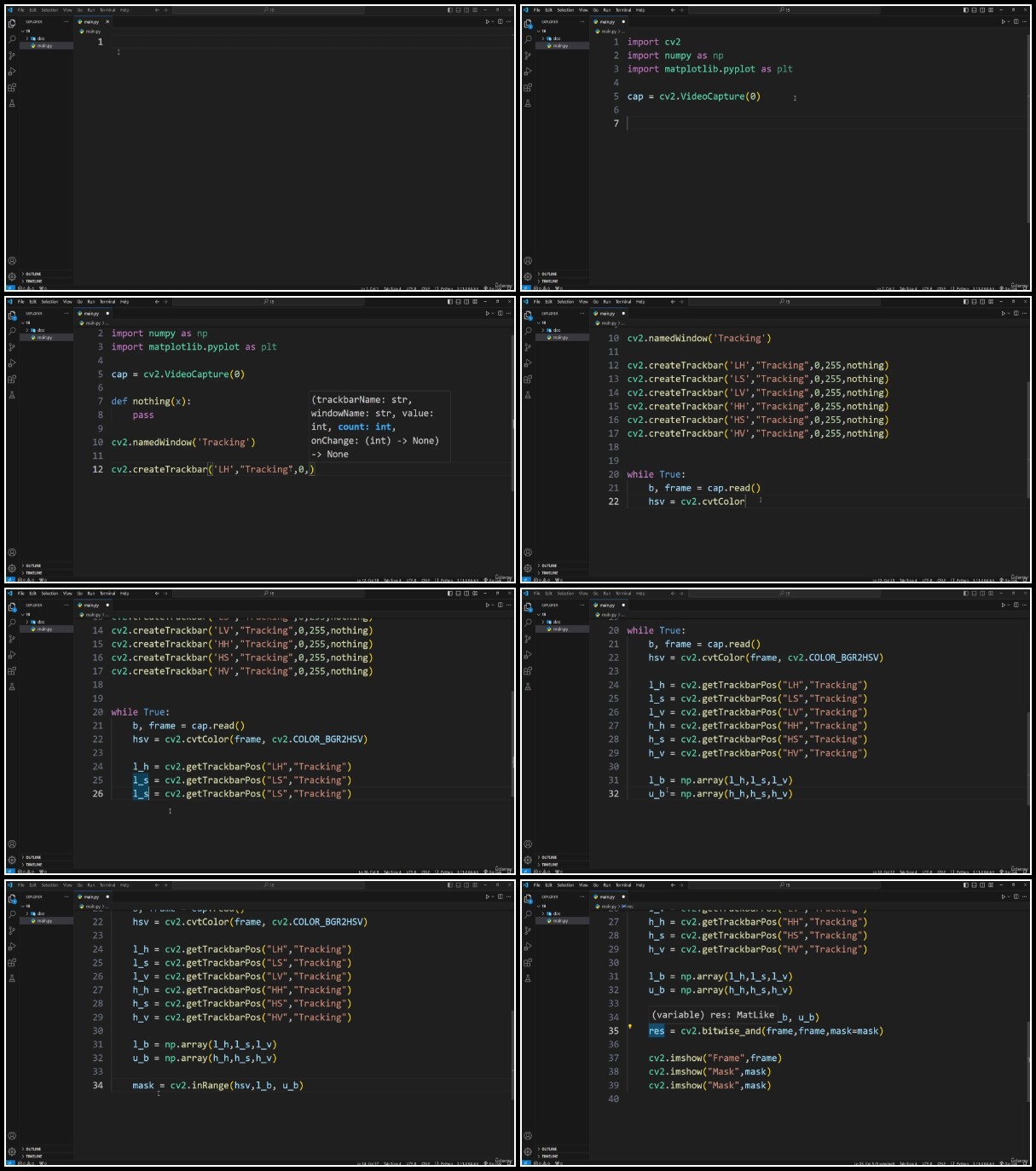Open Accounts icon in window with mask = cv2.inRange
The height and width of the screenshot is (1171, 1036).
12,1136
